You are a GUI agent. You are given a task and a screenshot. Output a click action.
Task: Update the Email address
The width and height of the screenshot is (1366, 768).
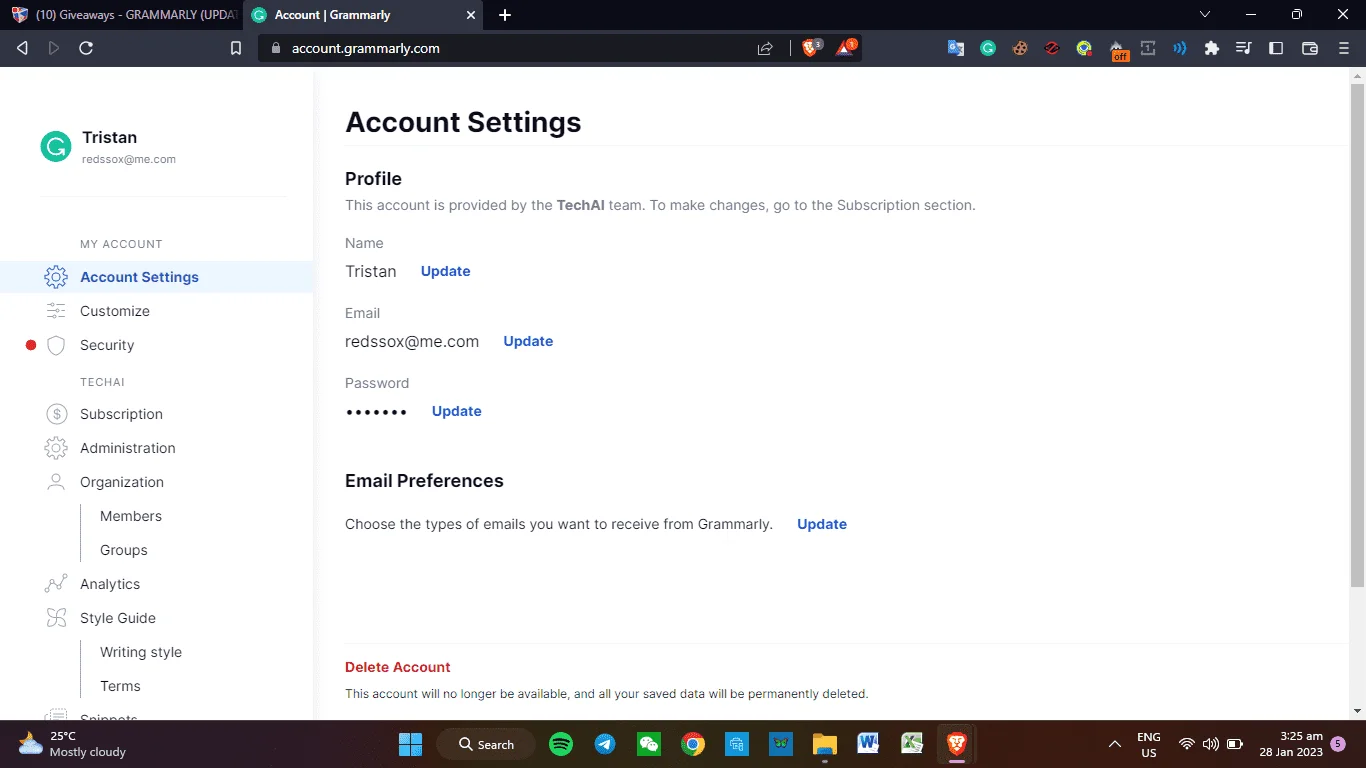(x=528, y=341)
